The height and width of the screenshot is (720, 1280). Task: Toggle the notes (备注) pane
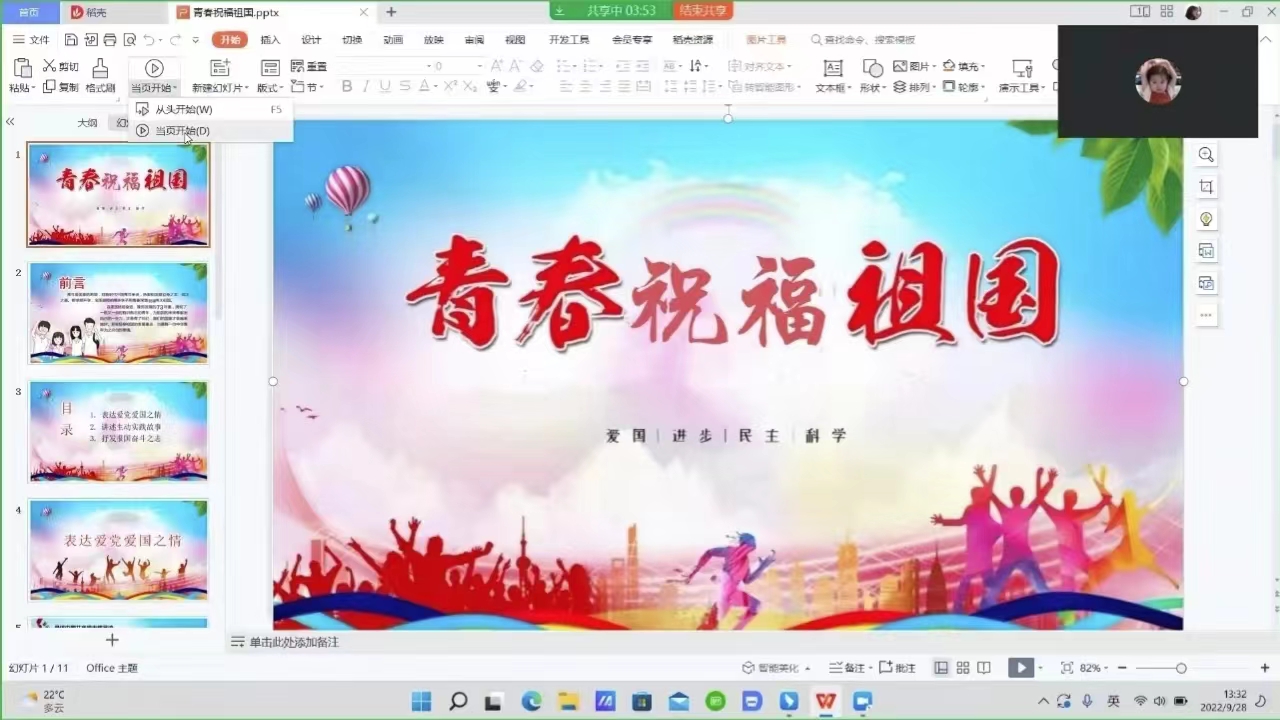pyautogui.click(x=847, y=668)
